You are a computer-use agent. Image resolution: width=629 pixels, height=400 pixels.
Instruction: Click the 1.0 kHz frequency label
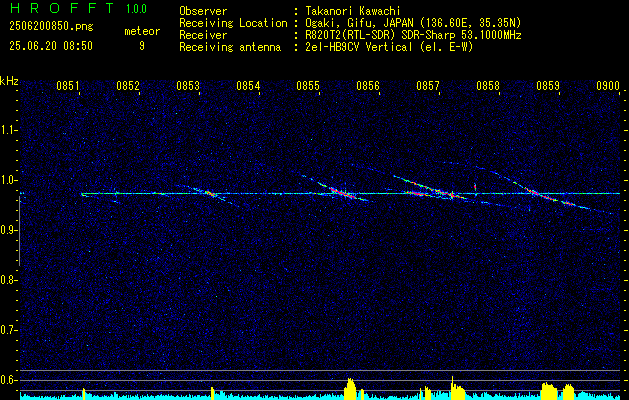coord(8,180)
